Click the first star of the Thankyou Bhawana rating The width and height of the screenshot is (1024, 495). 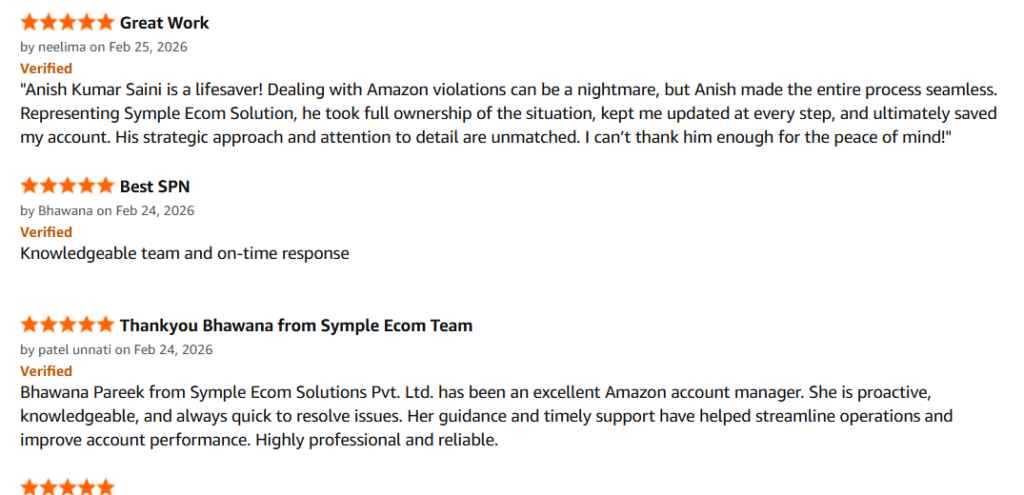29,325
